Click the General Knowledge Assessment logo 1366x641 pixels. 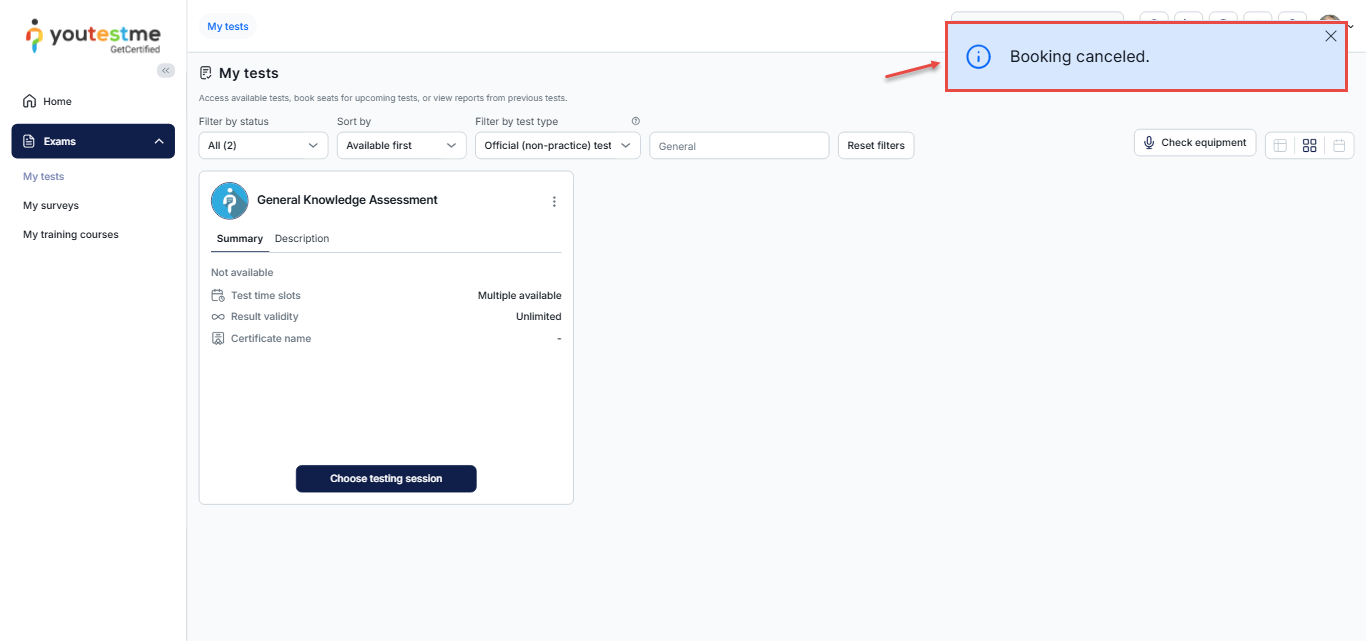click(229, 201)
